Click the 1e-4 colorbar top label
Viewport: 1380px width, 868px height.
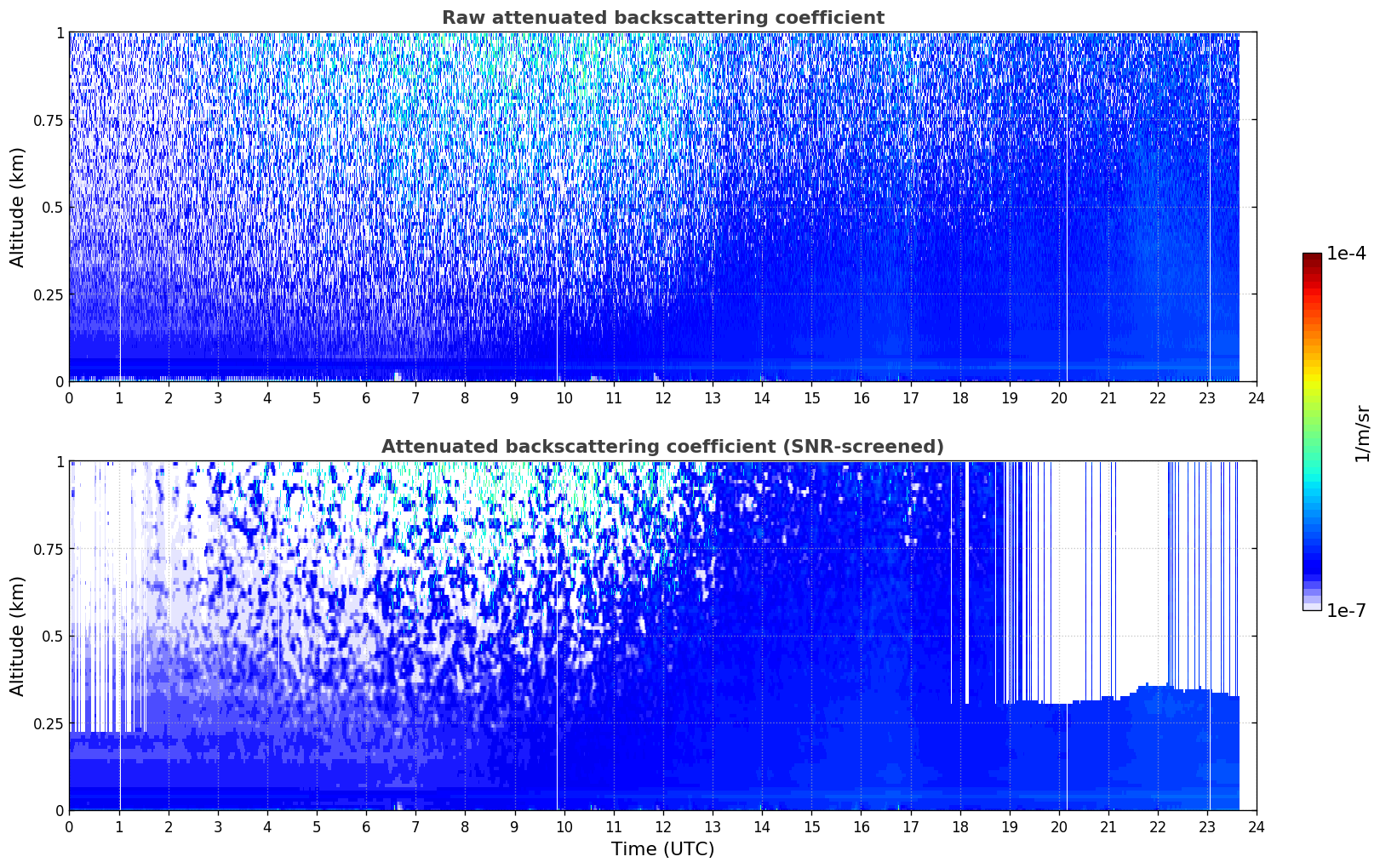click(1346, 254)
